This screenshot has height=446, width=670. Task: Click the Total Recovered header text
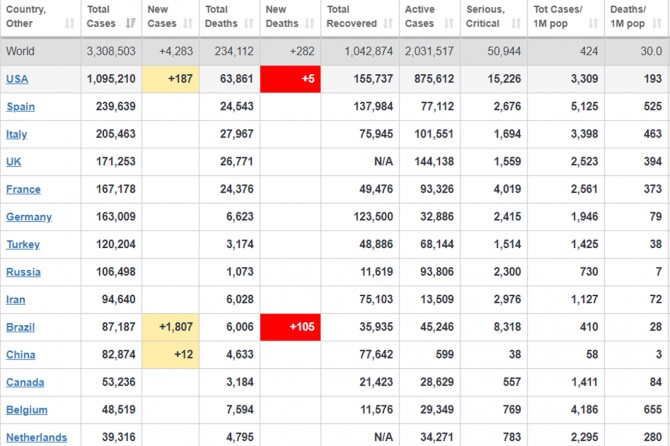pyautogui.click(x=351, y=16)
